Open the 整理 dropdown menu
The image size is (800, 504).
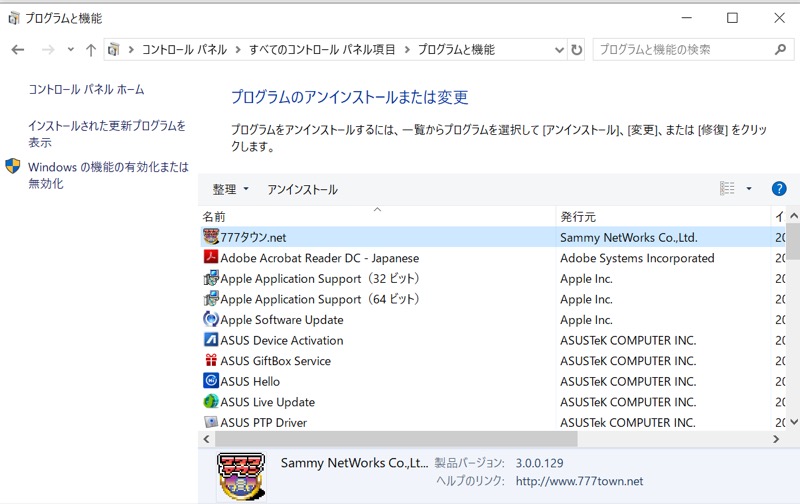[230, 189]
